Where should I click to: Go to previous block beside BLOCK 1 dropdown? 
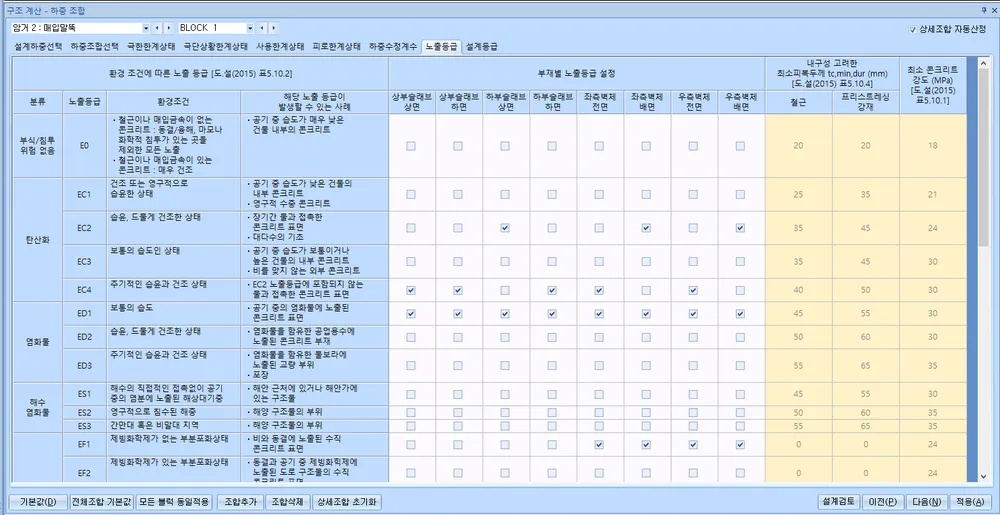point(262,28)
